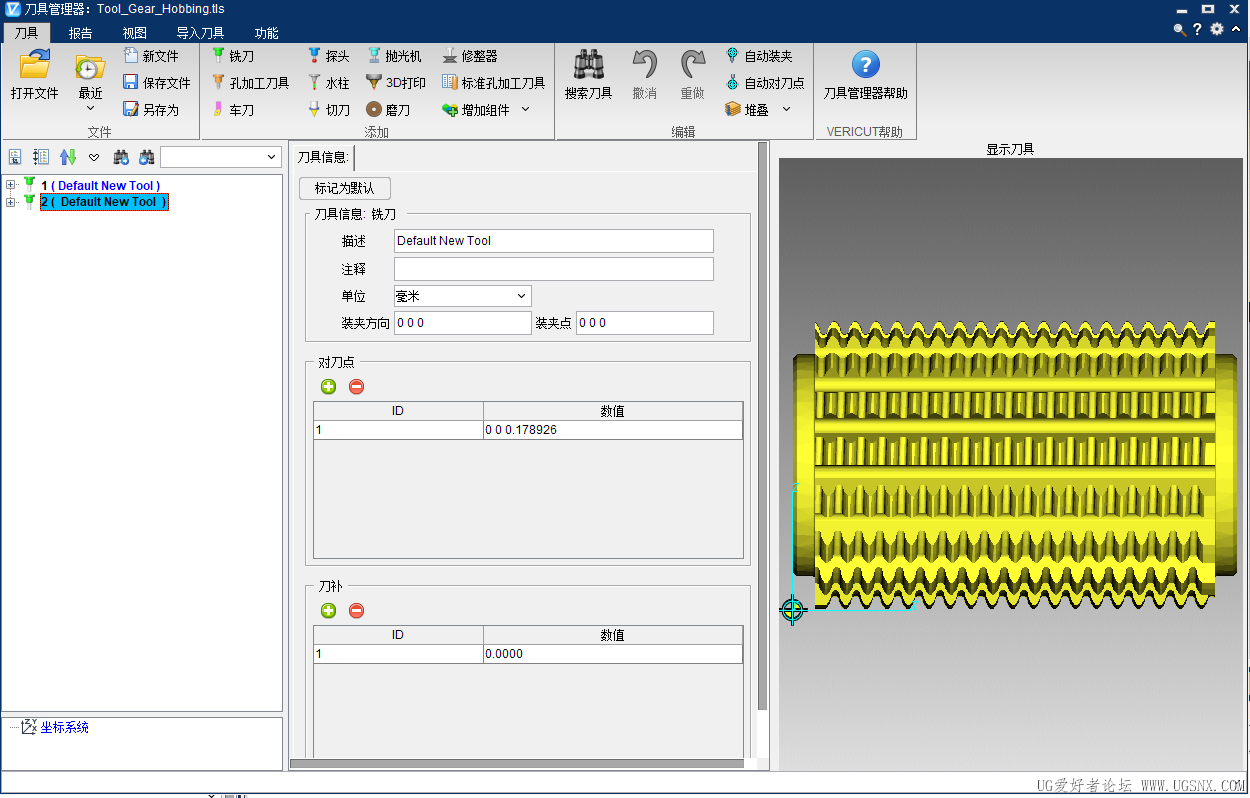This screenshot has height=798, width=1250.
Task: Click the 自动对刀点 auto gage point icon
Action: (x=733, y=83)
